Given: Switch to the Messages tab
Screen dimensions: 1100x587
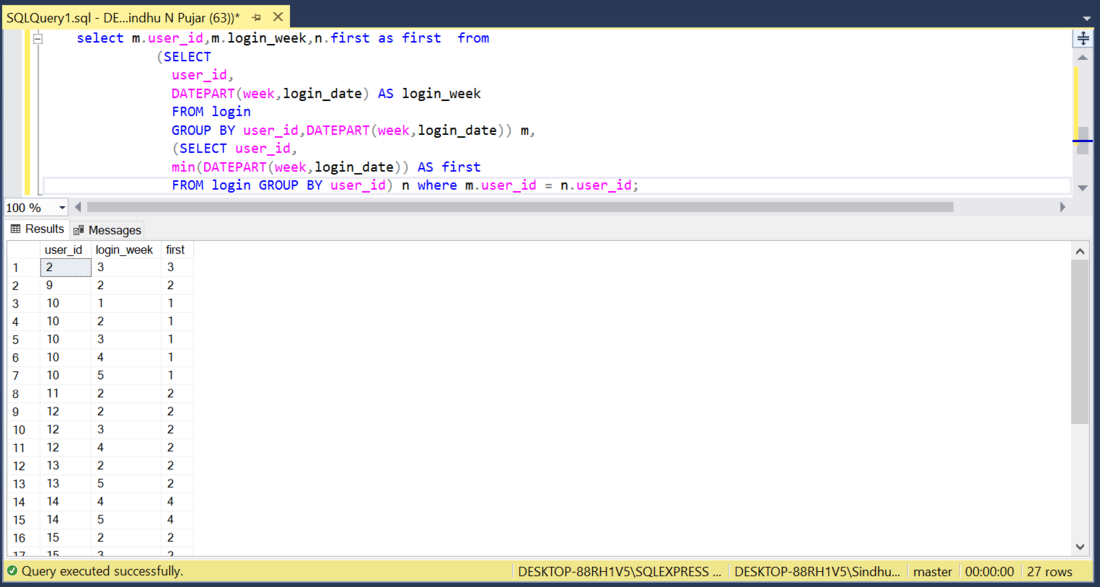Looking at the screenshot, I should pos(107,230).
